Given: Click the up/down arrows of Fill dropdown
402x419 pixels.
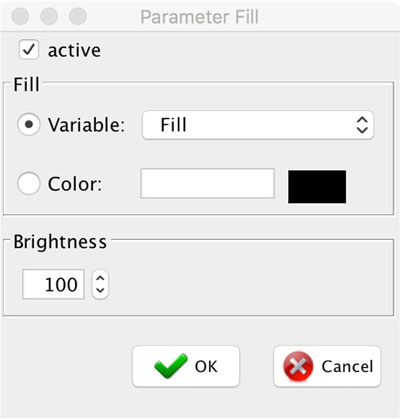Looking at the screenshot, I should click(x=362, y=125).
